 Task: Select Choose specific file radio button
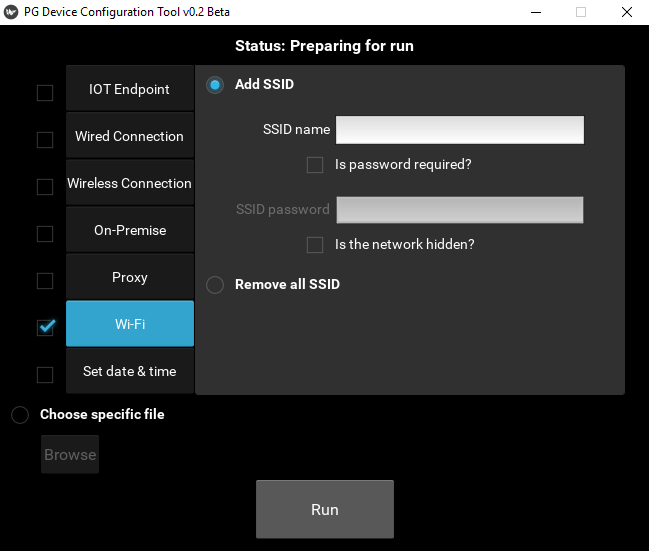20,415
